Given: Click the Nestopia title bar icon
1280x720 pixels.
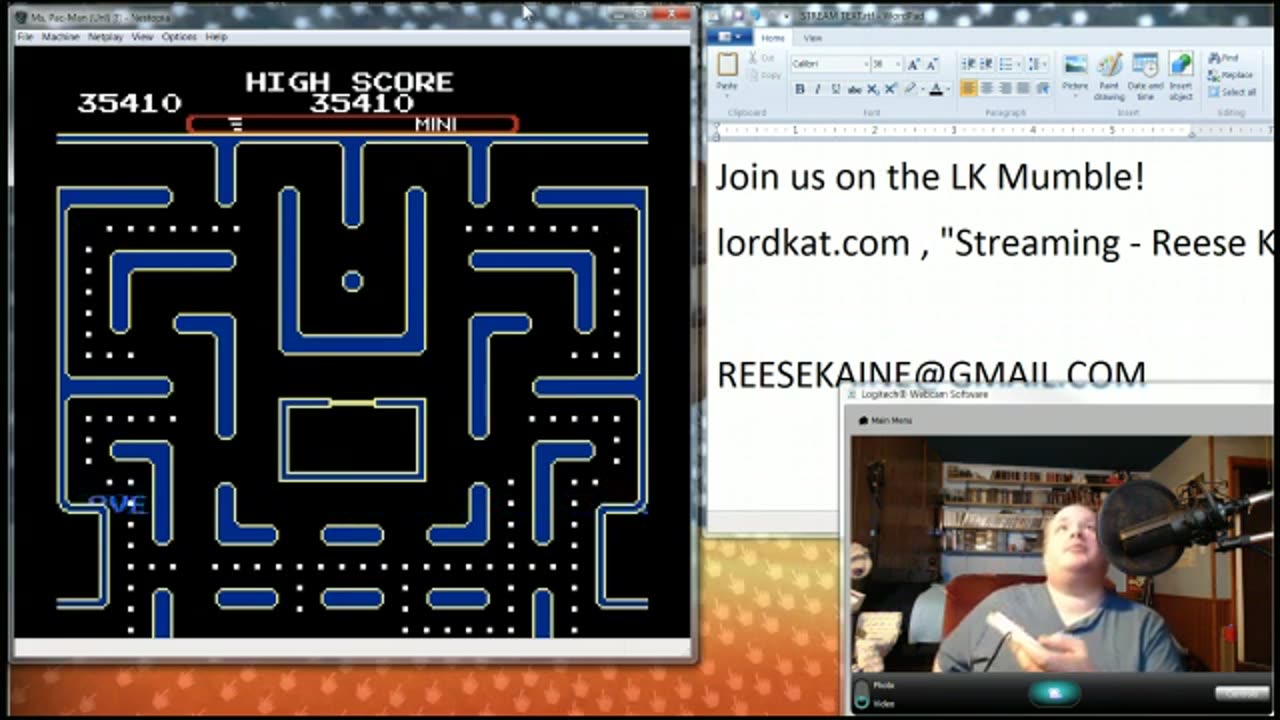Looking at the screenshot, I should point(22,17).
